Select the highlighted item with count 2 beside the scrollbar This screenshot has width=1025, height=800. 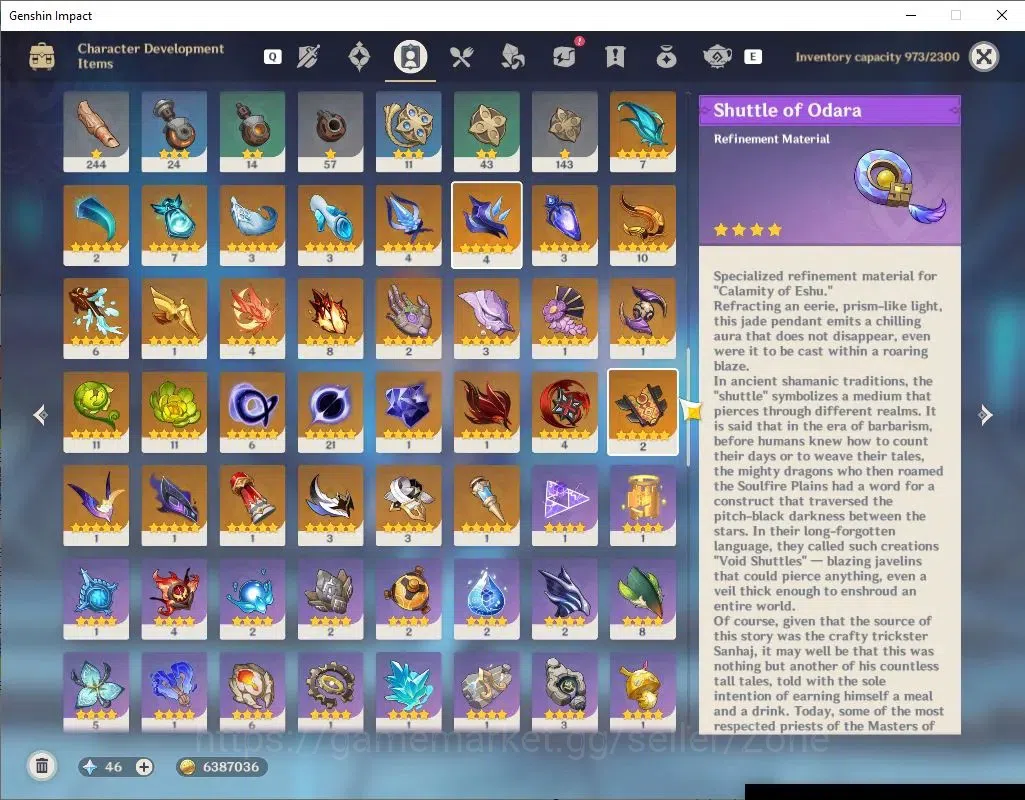643,412
